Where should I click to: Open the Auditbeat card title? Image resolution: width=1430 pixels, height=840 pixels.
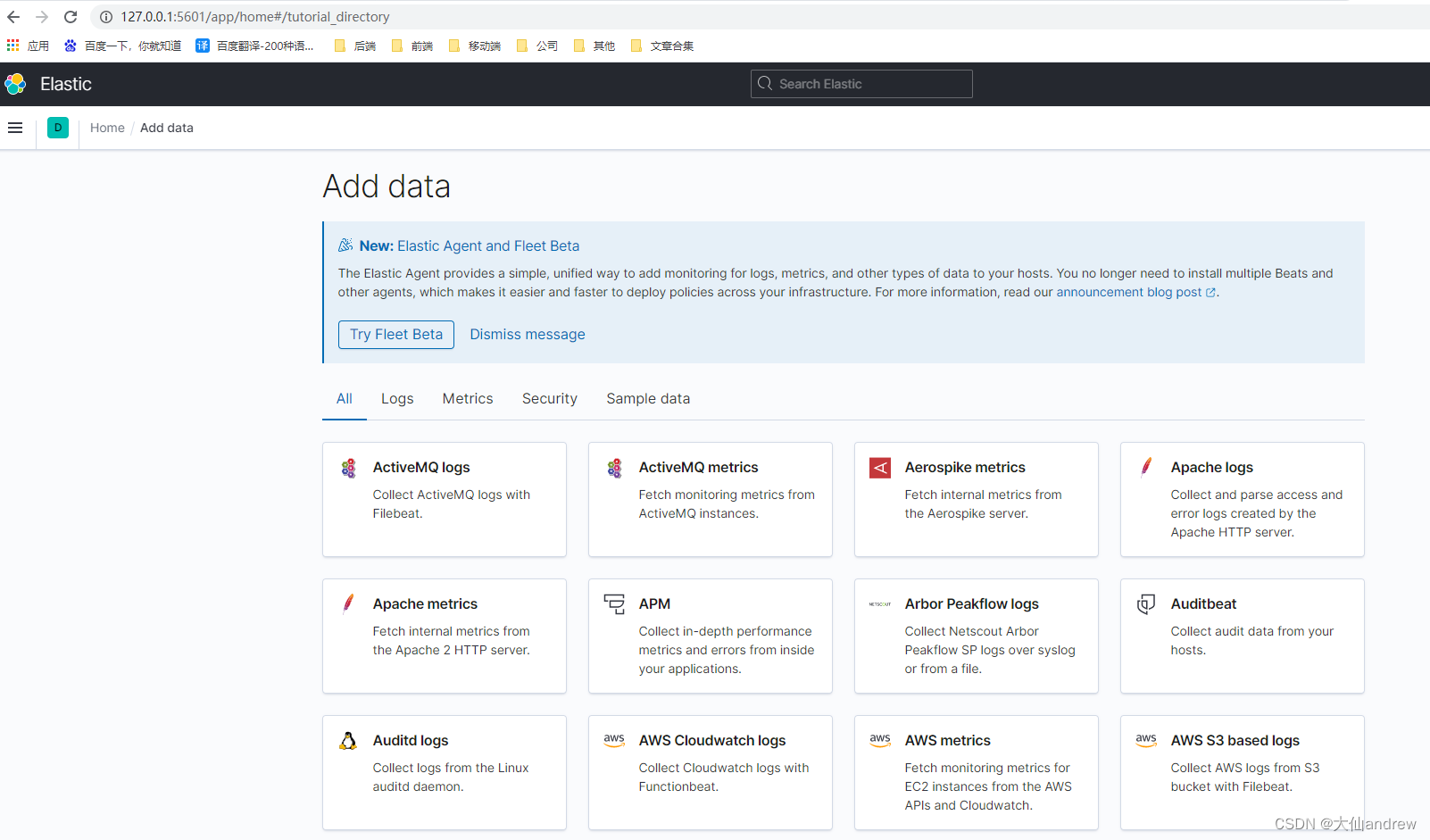tap(1203, 604)
